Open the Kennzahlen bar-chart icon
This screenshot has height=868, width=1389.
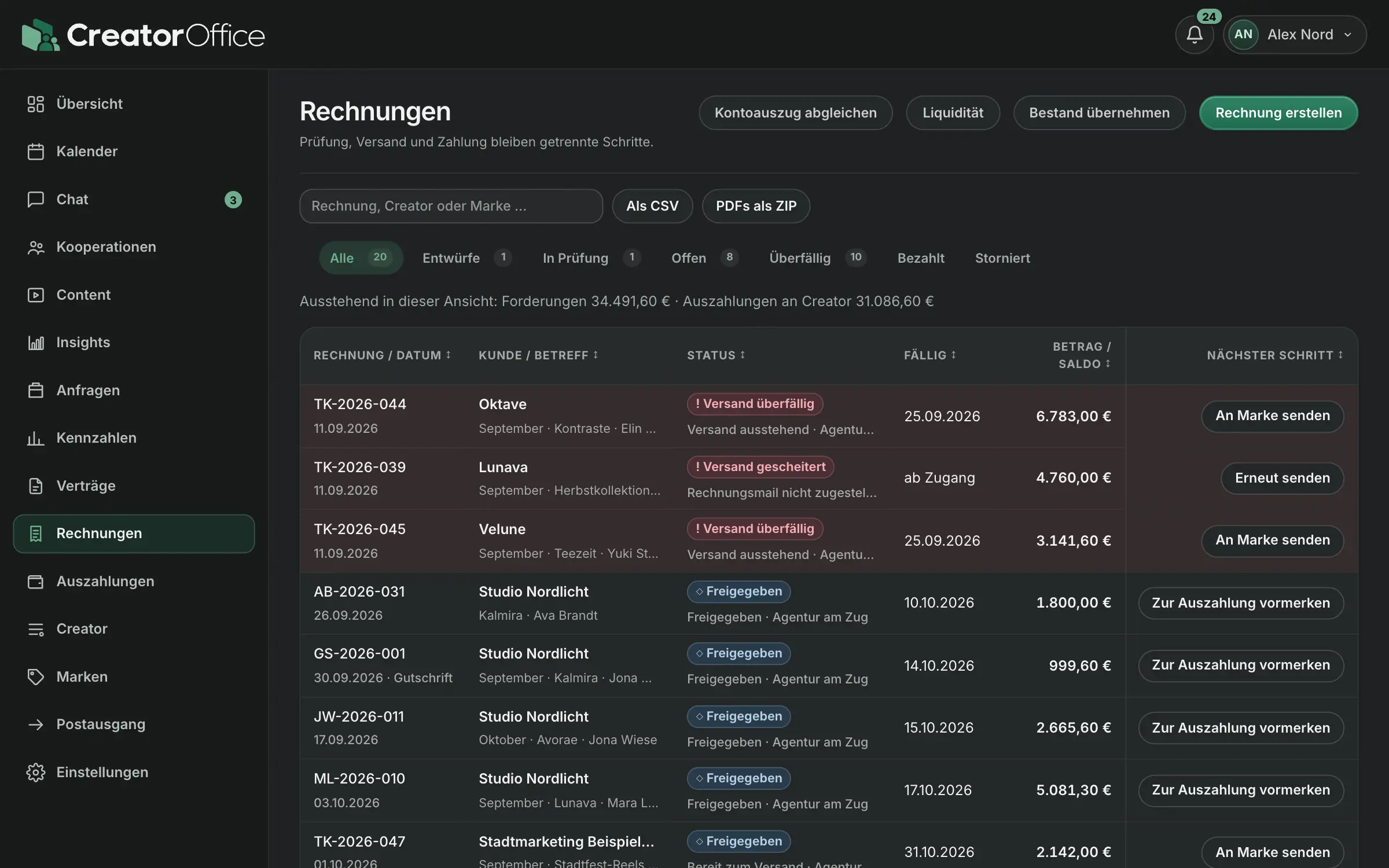pos(36,438)
